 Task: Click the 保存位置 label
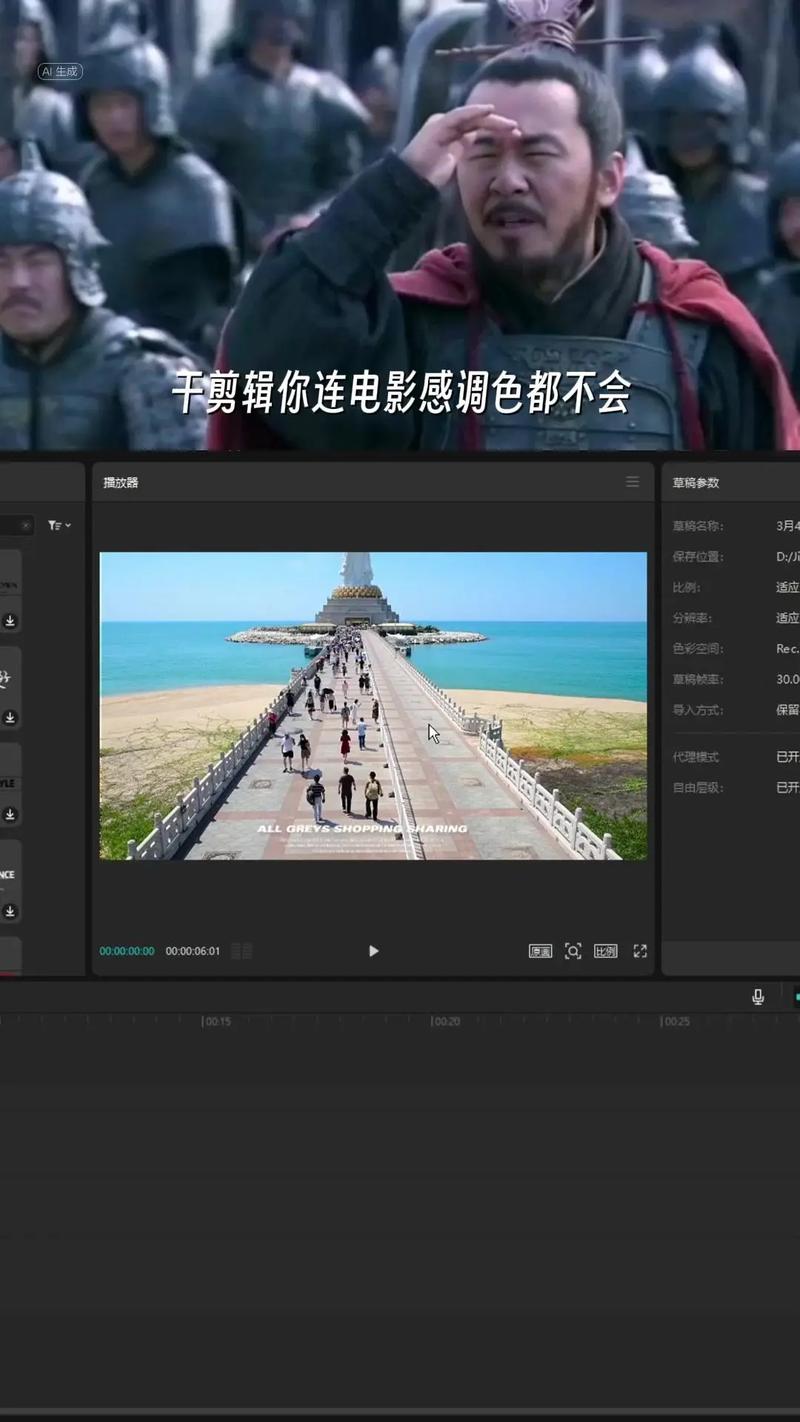click(698, 556)
